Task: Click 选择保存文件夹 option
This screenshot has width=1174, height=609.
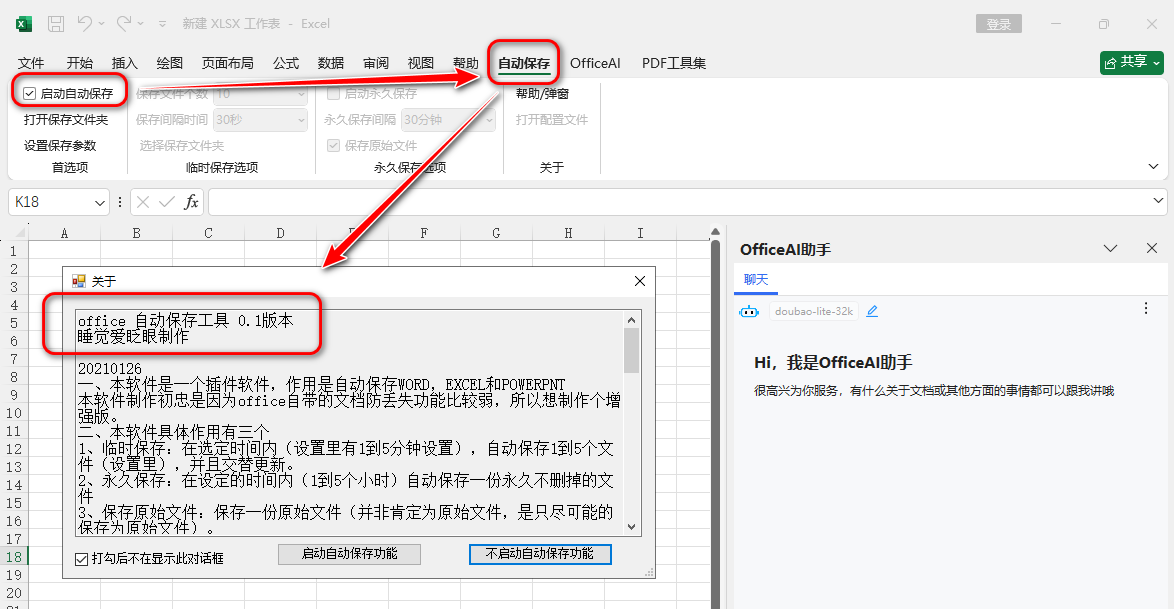Action: pyautogui.click(x=181, y=145)
